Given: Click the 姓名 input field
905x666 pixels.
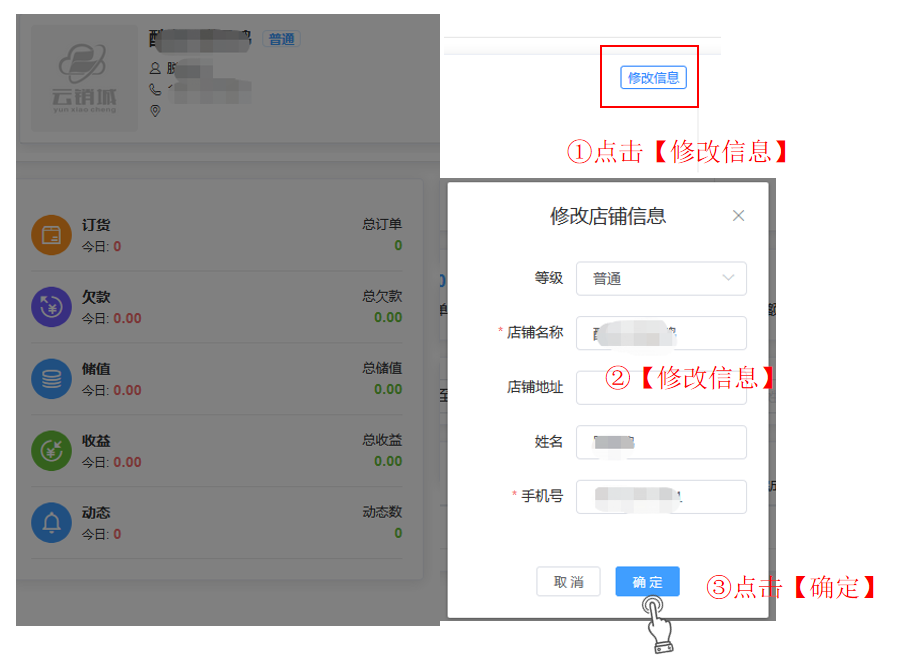Looking at the screenshot, I should pyautogui.click(x=661, y=442).
